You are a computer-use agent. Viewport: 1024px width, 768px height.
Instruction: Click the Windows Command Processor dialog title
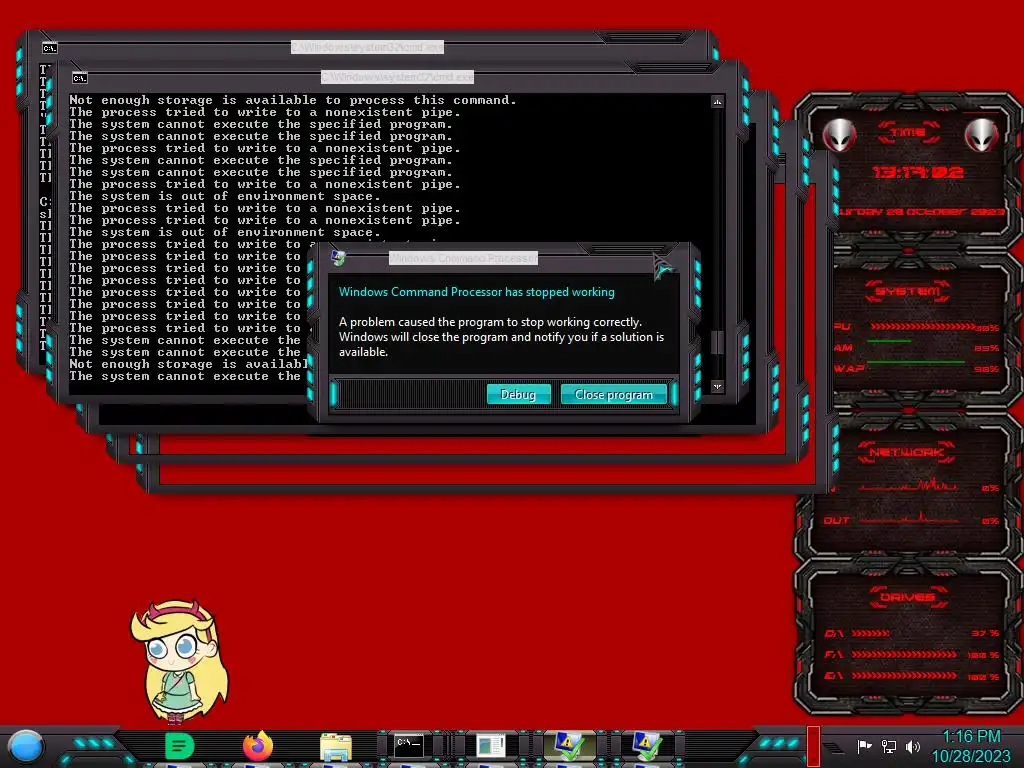464,258
